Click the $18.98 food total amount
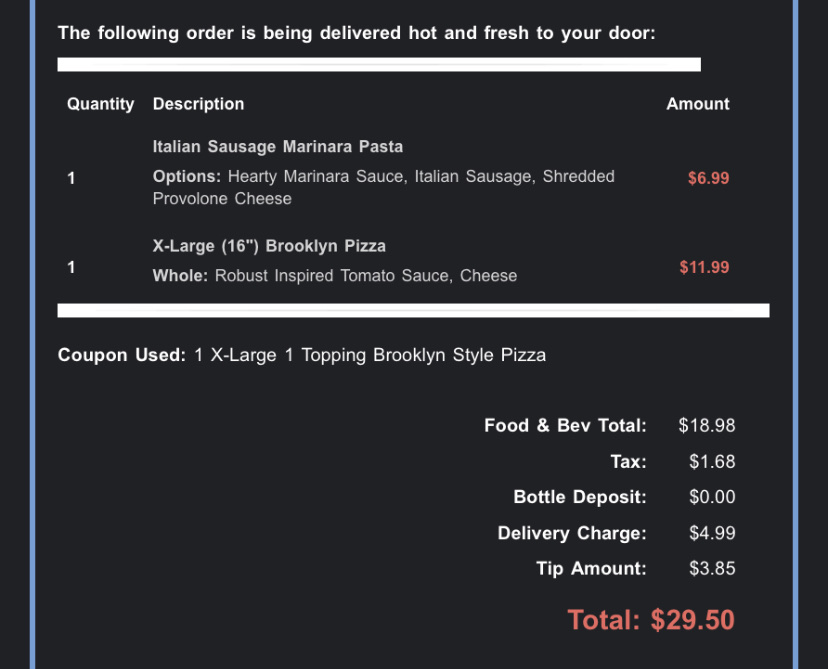The width and height of the screenshot is (828, 669). [706, 426]
